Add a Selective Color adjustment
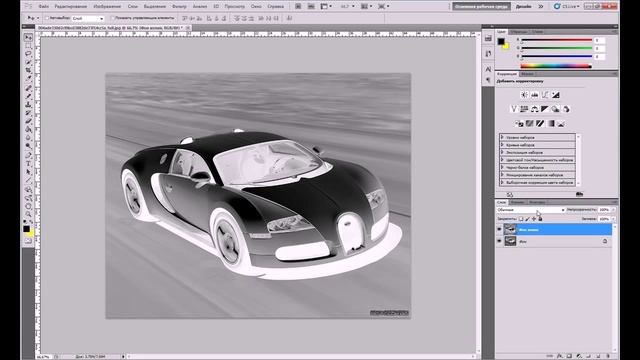The height and width of the screenshot is (360, 640). (561, 123)
